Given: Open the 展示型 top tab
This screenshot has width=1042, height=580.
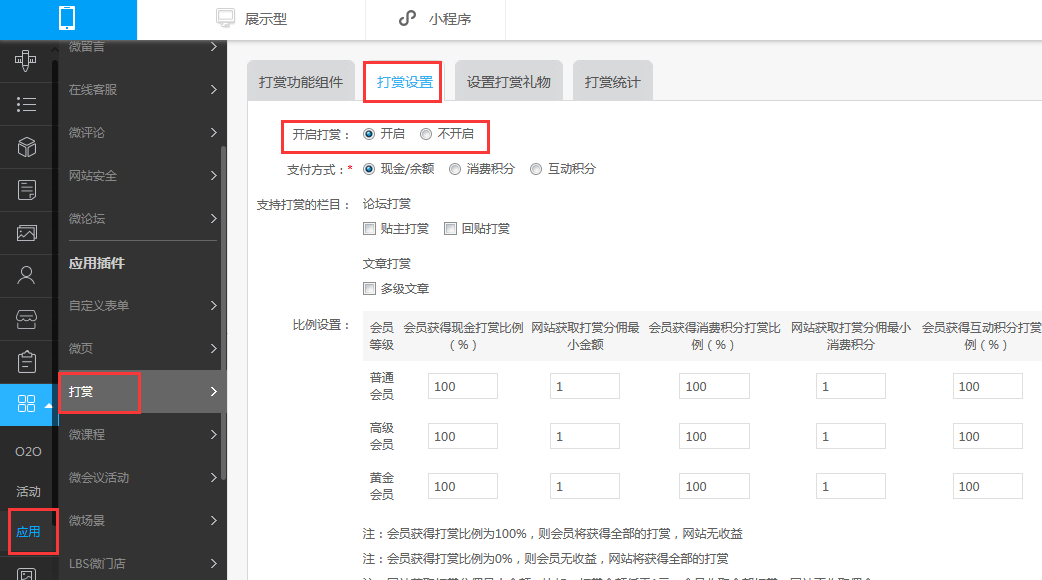Looking at the screenshot, I should (x=253, y=19).
